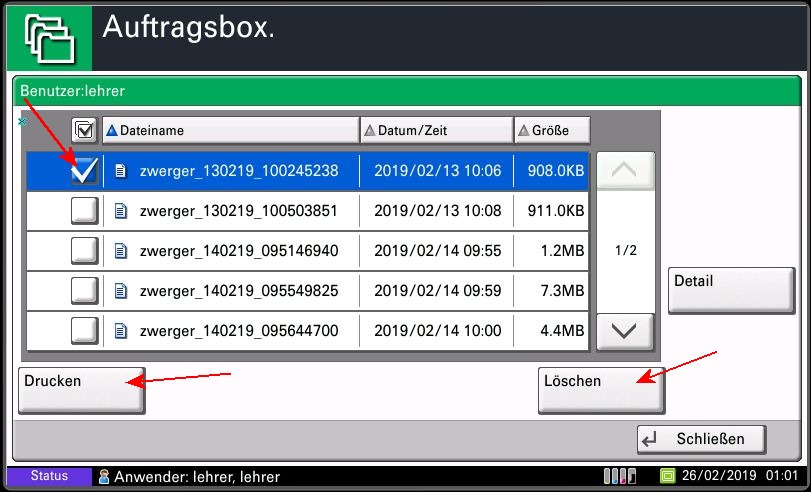Image resolution: width=811 pixels, height=492 pixels.
Task: Check the box for zwerger_130219_100503851
Action: pyautogui.click(x=84, y=211)
